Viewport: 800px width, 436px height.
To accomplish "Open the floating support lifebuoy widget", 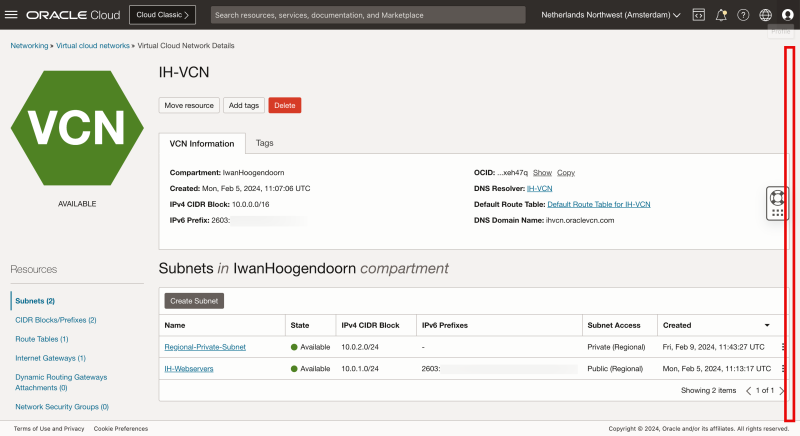I will [777, 203].
